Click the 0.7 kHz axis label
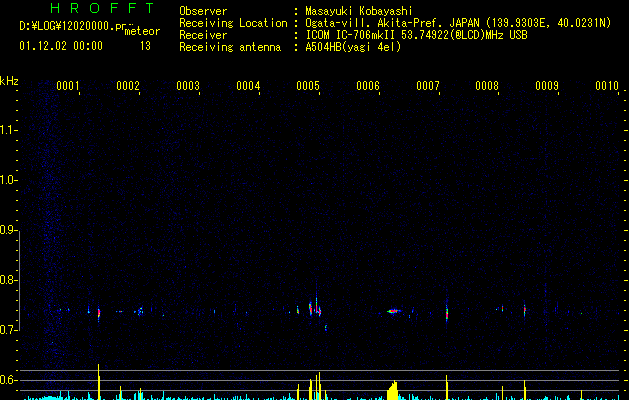Viewport: 629px width, 400px height. tap(9, 330)
